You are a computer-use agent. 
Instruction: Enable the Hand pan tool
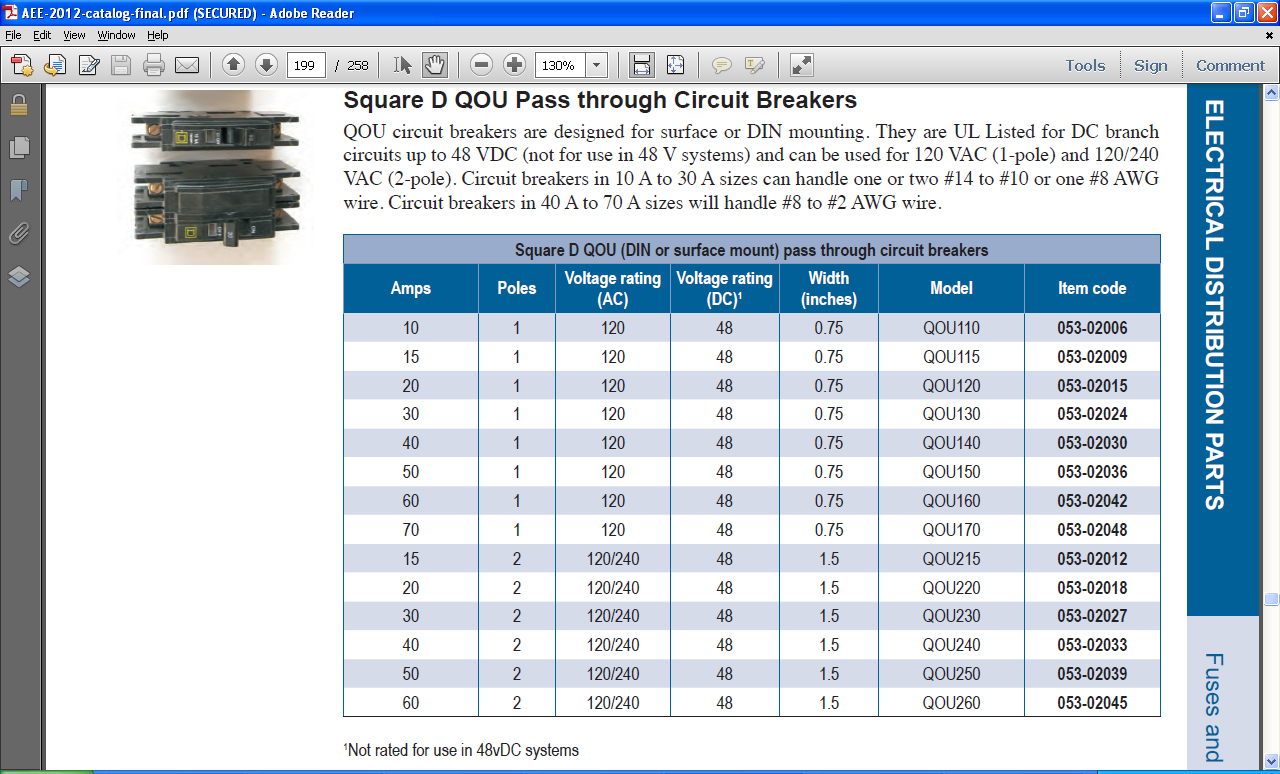pyautogui.click(x=434, y=66)
